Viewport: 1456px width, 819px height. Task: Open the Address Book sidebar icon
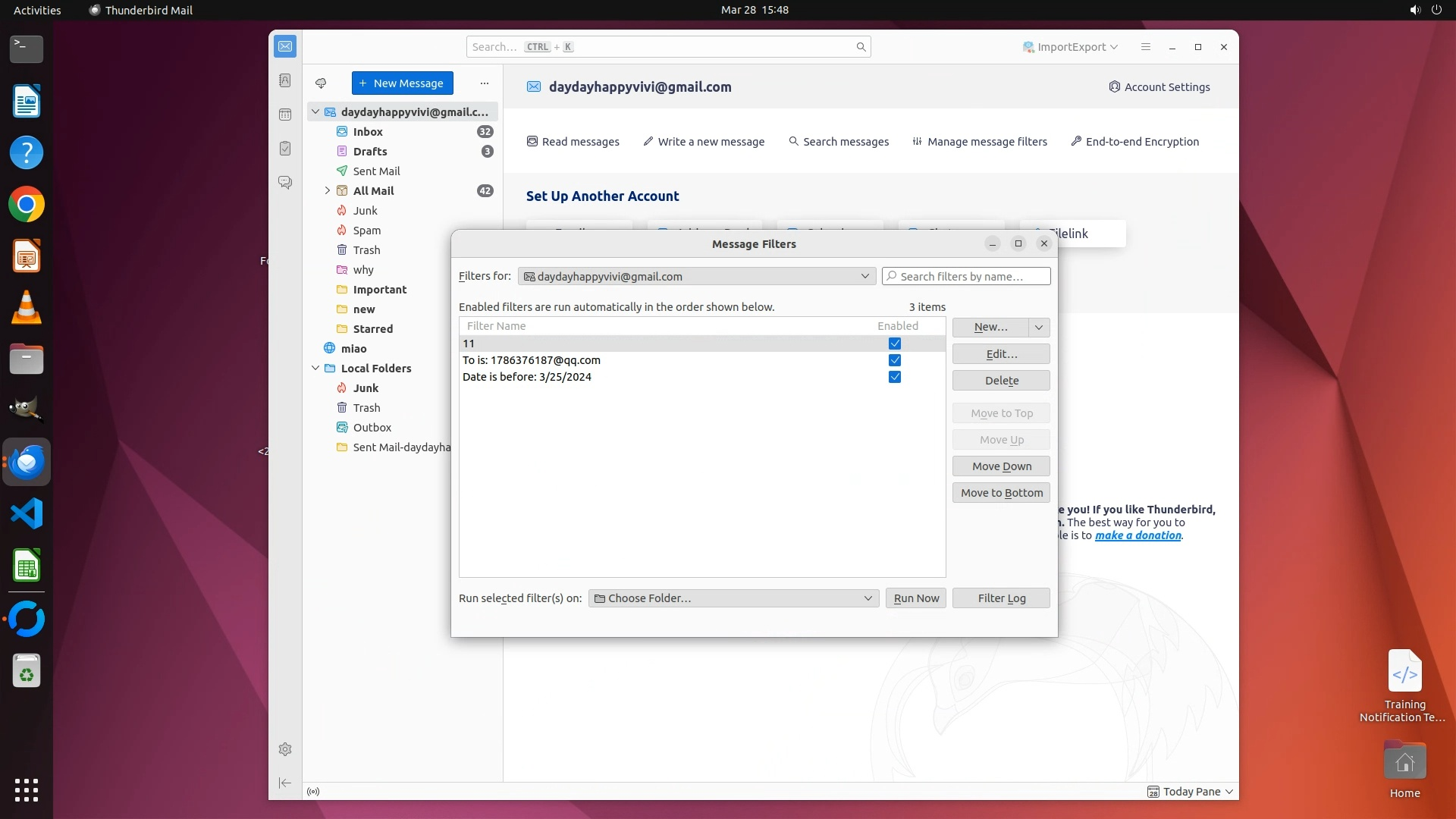click(285, 80)
